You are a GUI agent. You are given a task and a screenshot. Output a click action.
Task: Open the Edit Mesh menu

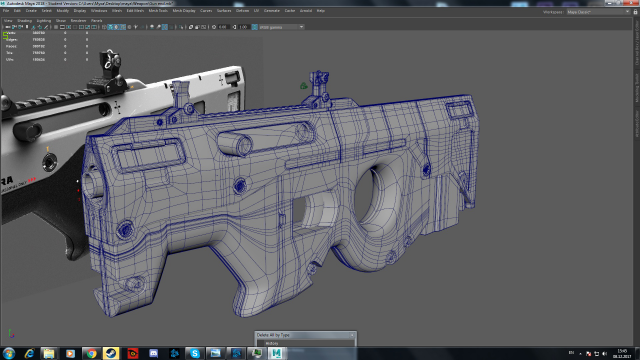tap(135, 11)
